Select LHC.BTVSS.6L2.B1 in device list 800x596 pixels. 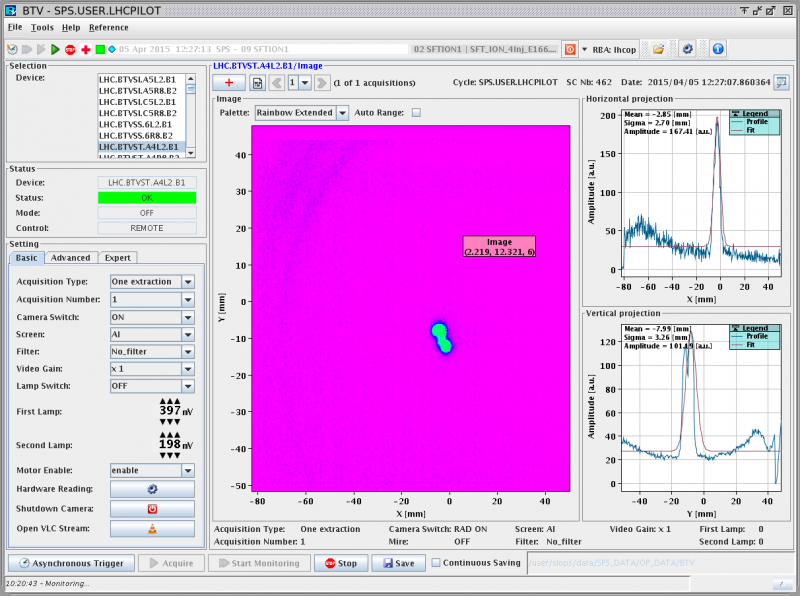pos(137,123)
